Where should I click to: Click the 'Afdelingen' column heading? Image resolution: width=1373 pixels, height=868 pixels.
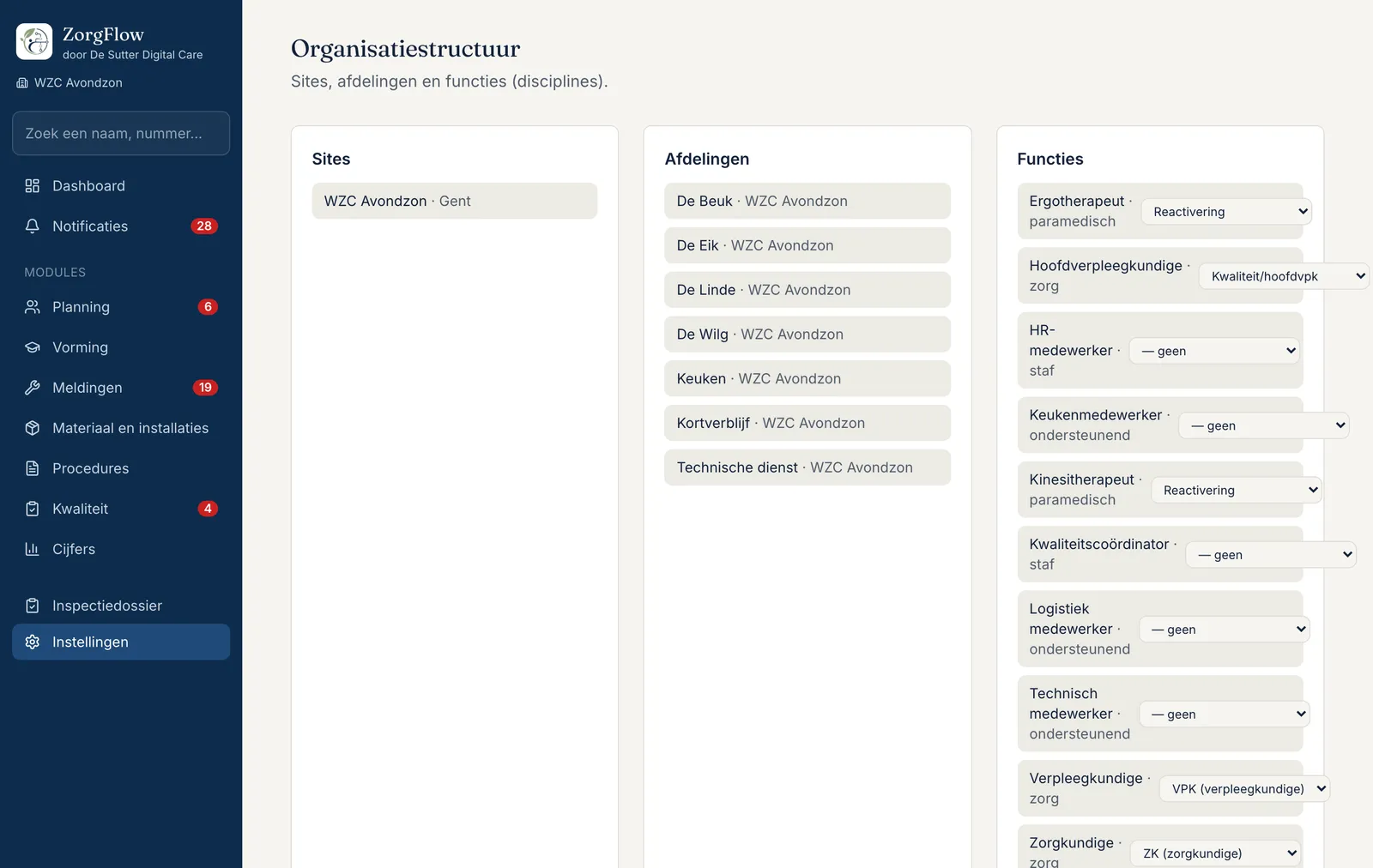click(707, 159)
